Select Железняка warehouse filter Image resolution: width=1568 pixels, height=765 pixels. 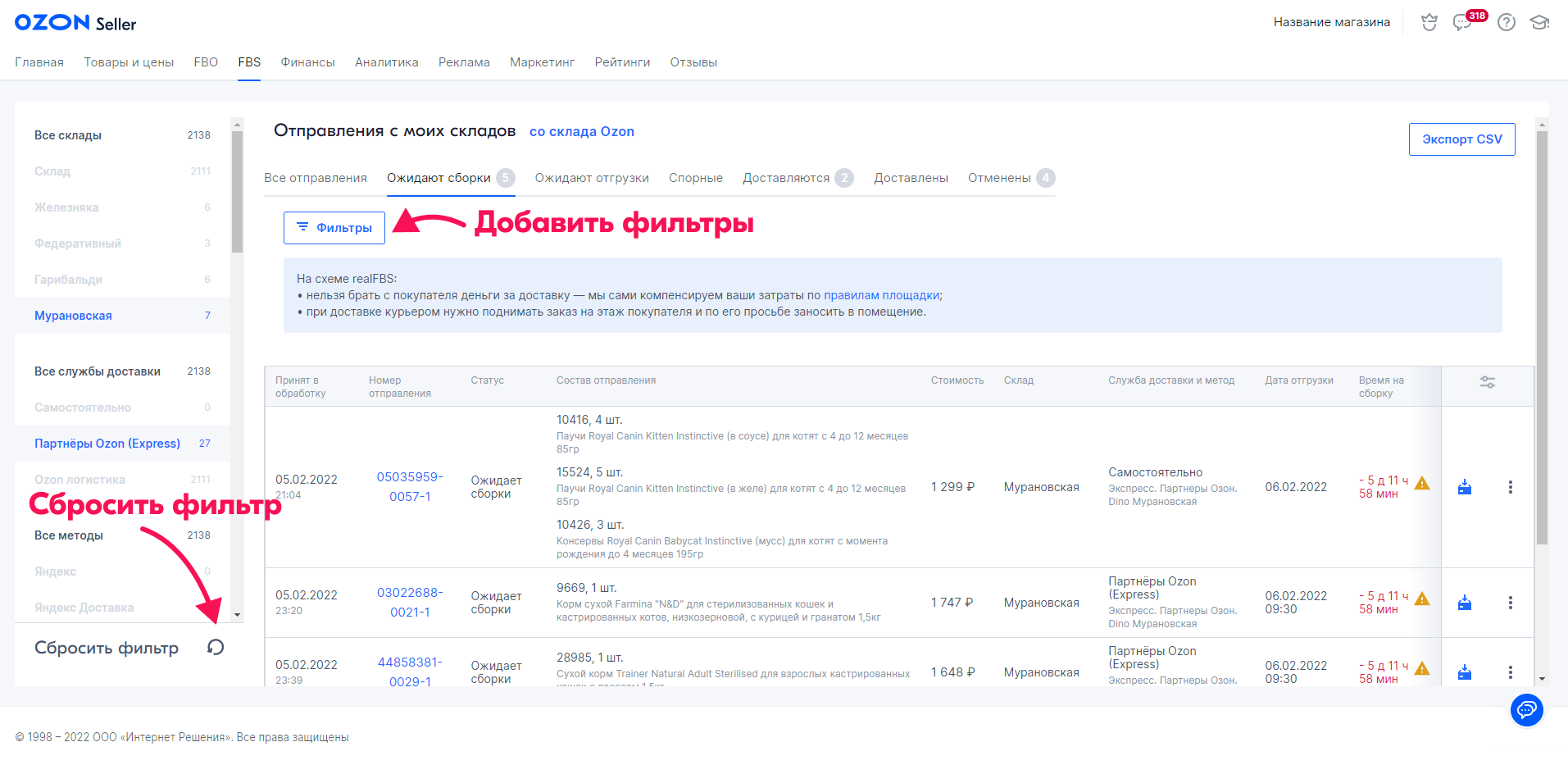point(122,207)
